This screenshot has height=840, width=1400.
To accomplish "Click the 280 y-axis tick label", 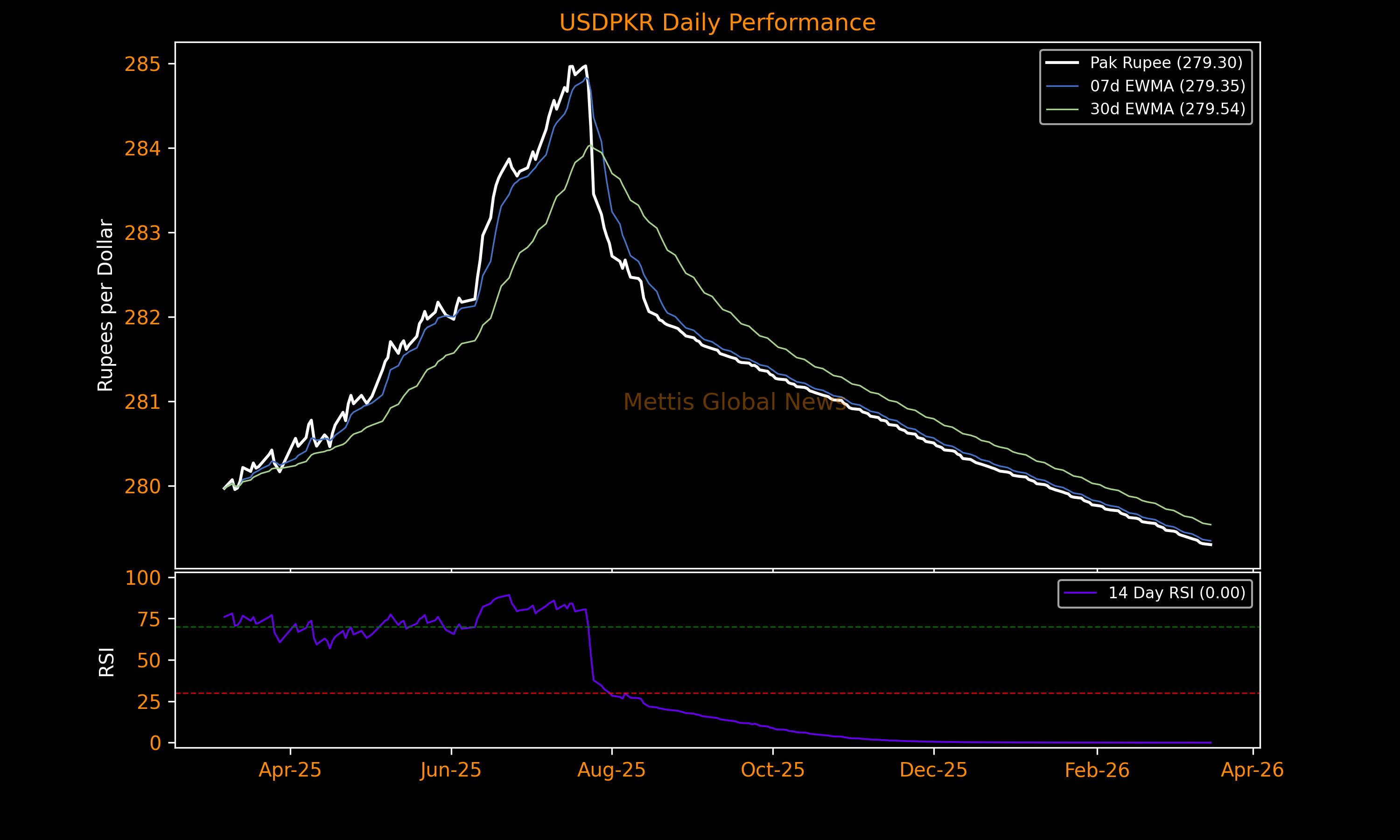I will (x=143, y=487).
